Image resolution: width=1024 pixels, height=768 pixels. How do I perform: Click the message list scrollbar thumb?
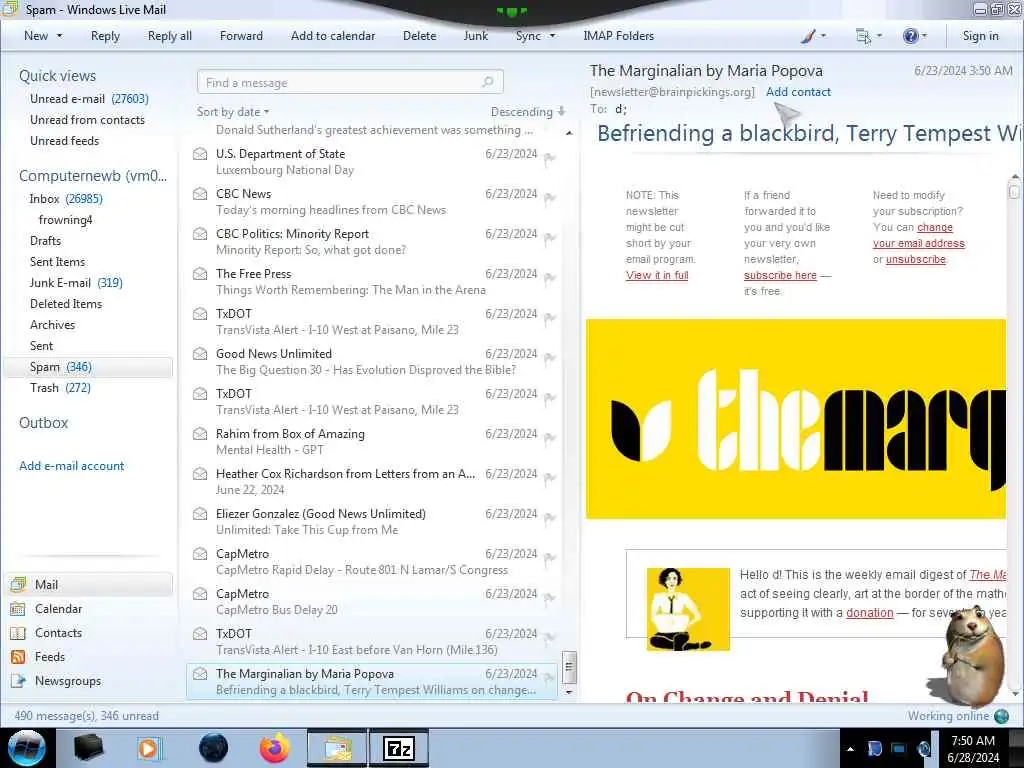(569, 667)
